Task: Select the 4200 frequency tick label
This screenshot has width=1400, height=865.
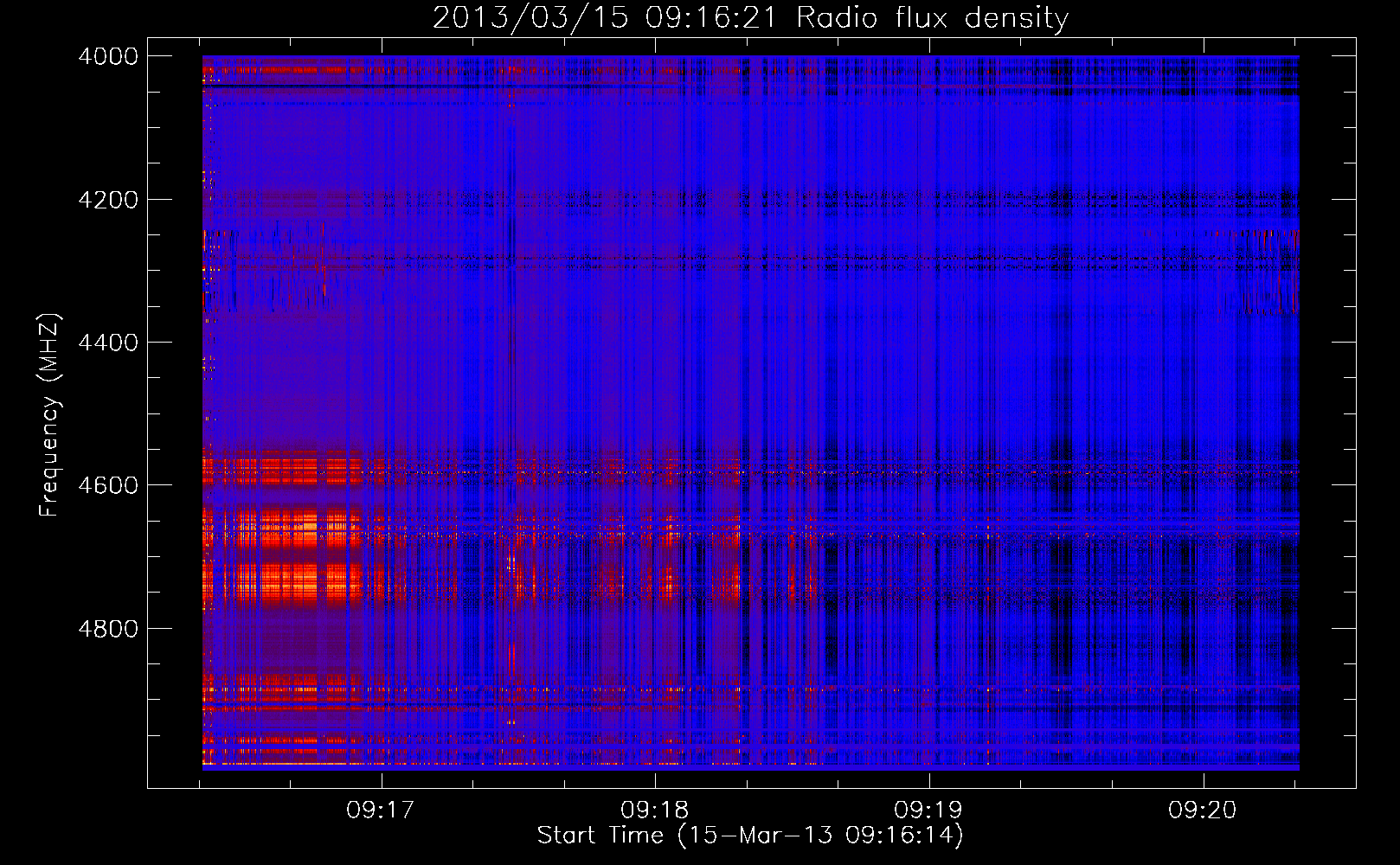Action: 108,200
